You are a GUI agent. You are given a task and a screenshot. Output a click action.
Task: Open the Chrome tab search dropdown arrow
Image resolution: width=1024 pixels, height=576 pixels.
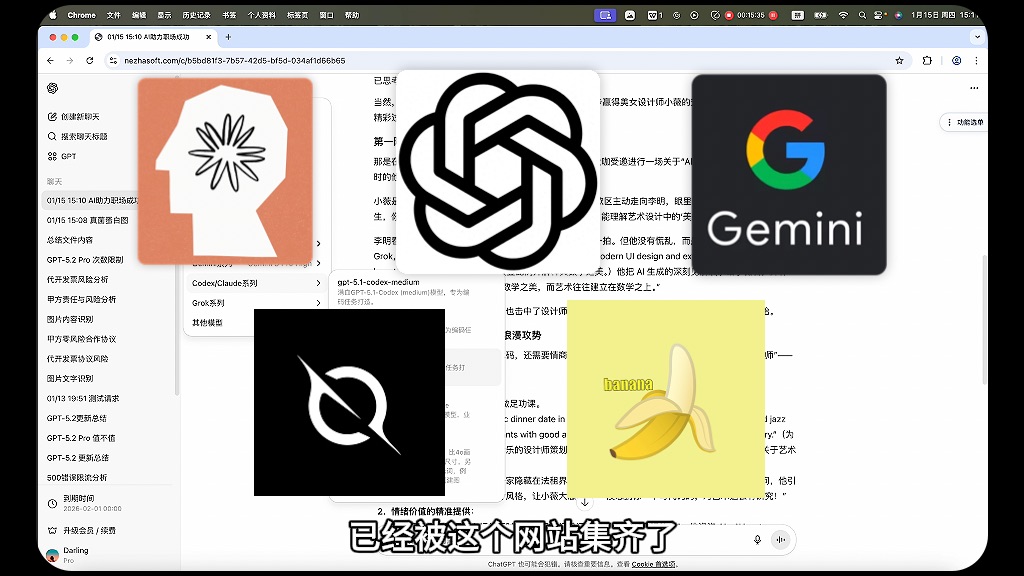[x=977, y=37]
